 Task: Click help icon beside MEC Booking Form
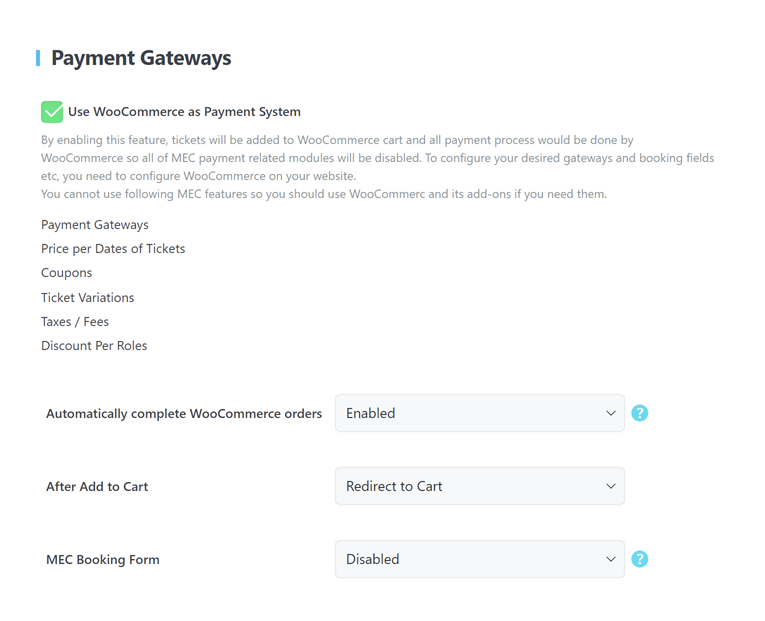coord(640,559)
